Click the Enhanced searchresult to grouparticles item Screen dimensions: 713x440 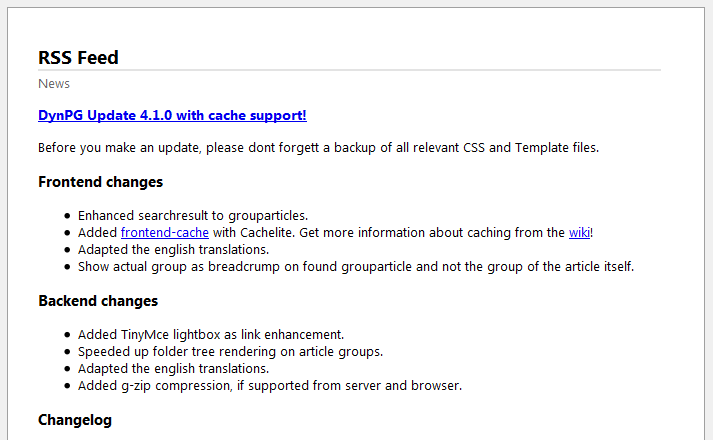coord(192,215)
